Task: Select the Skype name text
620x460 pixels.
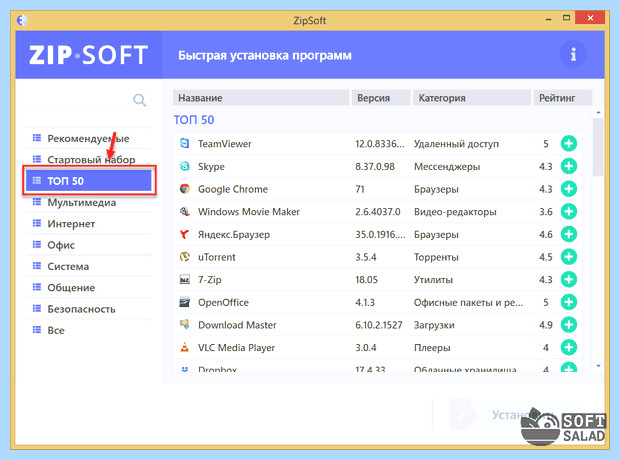Action: pos(211,167)
